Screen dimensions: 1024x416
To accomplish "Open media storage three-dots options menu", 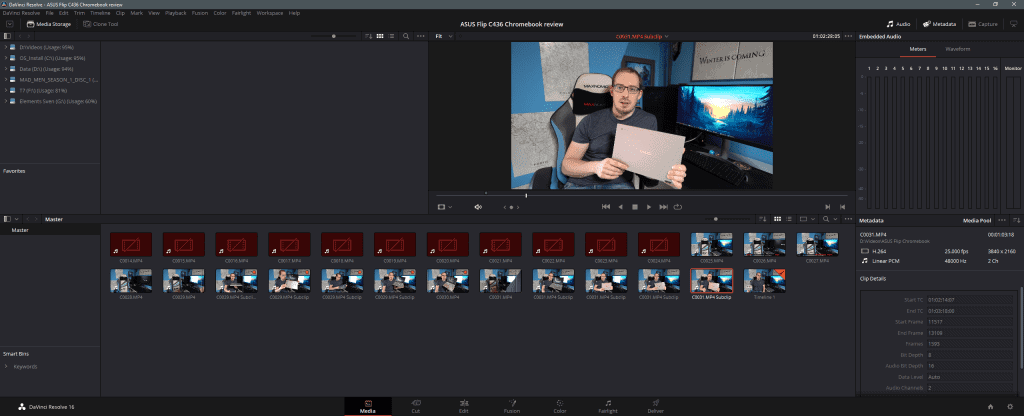I will (421, 36).
